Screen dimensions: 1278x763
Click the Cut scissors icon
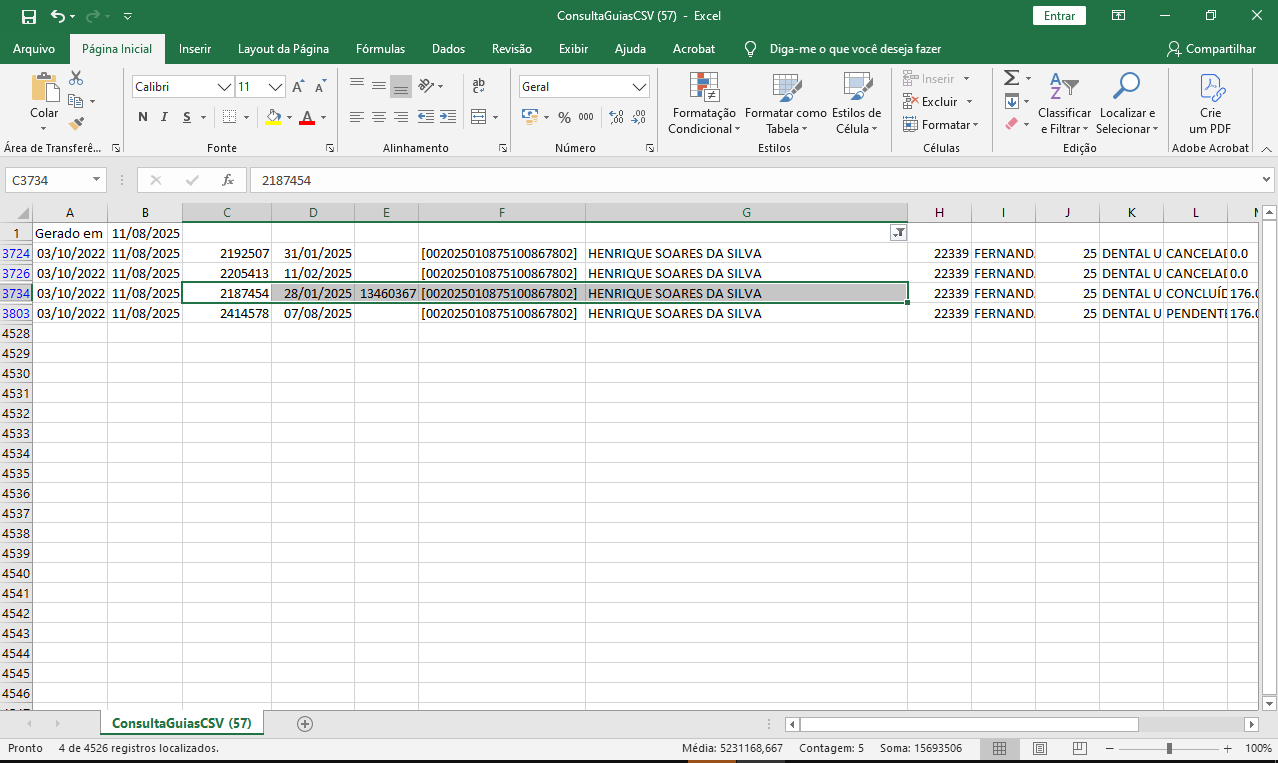click(x=76, y=78)
